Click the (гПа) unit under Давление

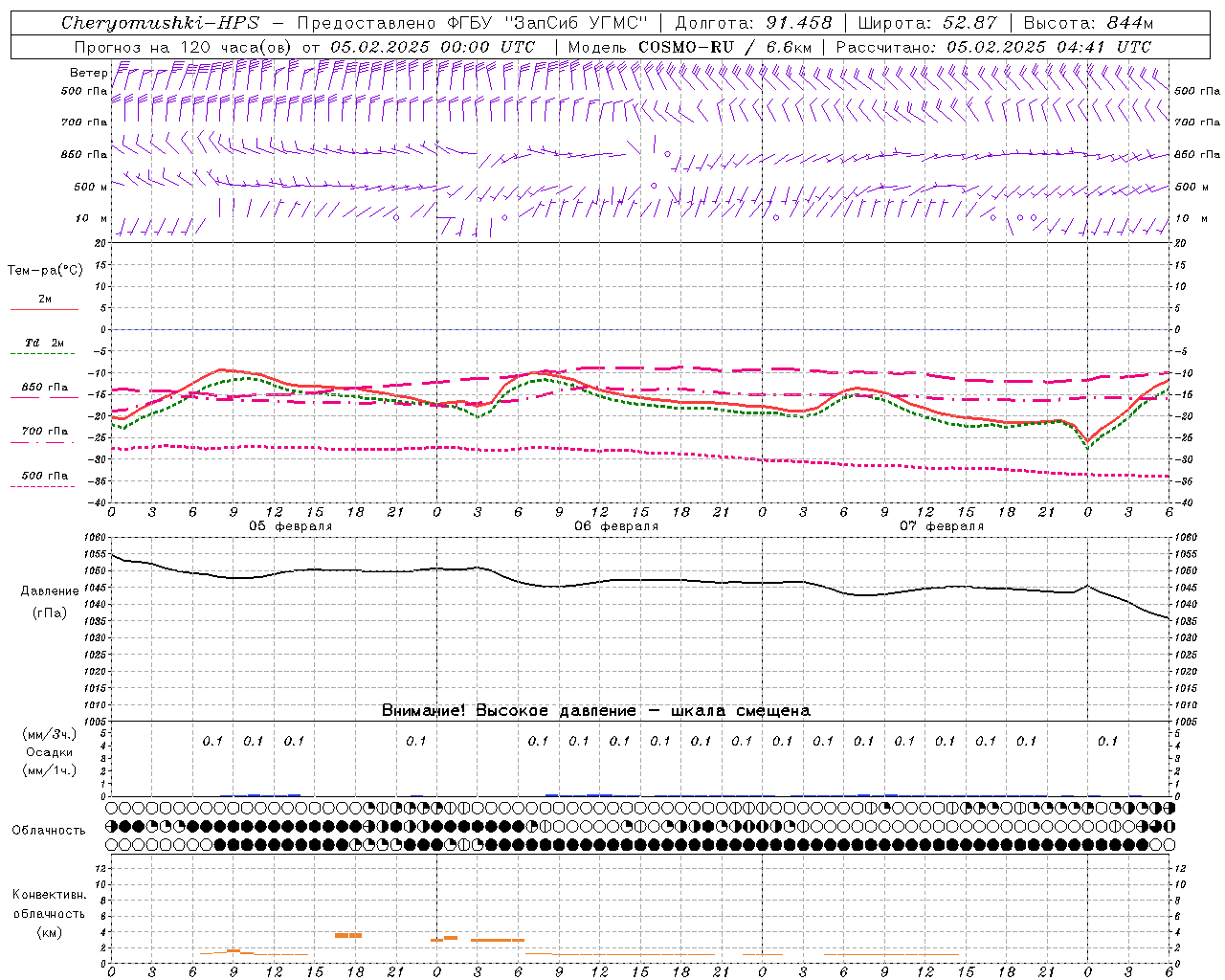48,613
